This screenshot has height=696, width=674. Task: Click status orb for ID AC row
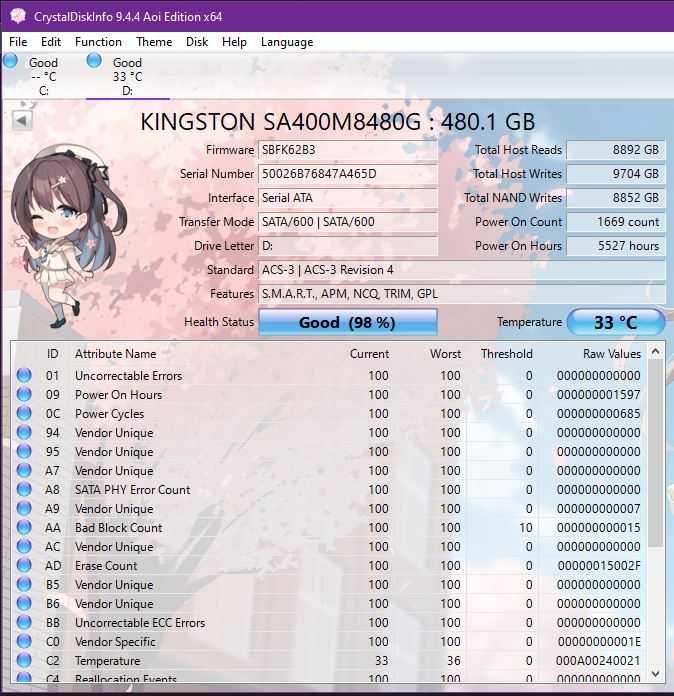click(24, 546)
